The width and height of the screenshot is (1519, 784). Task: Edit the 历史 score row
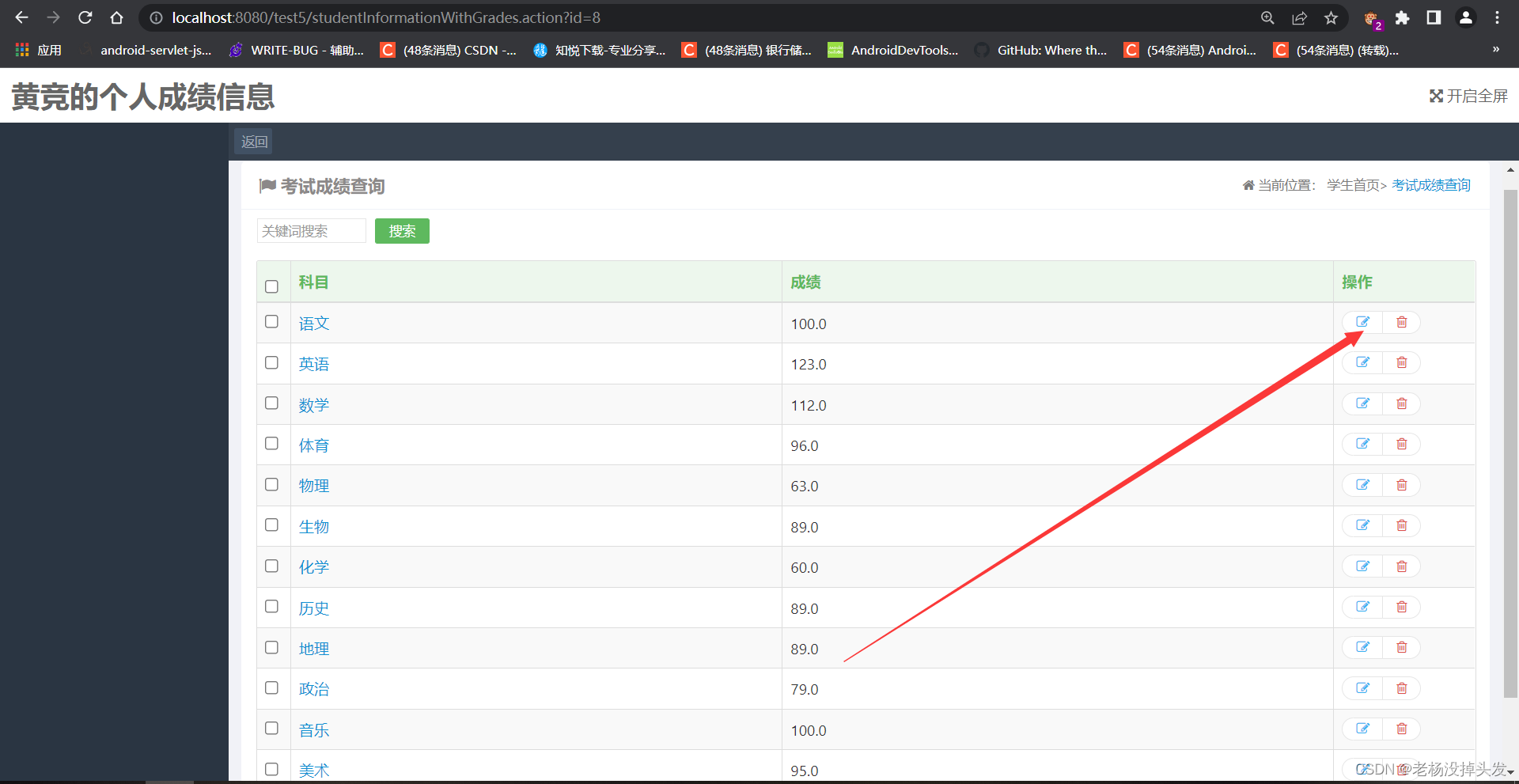tap(1362, 607)
